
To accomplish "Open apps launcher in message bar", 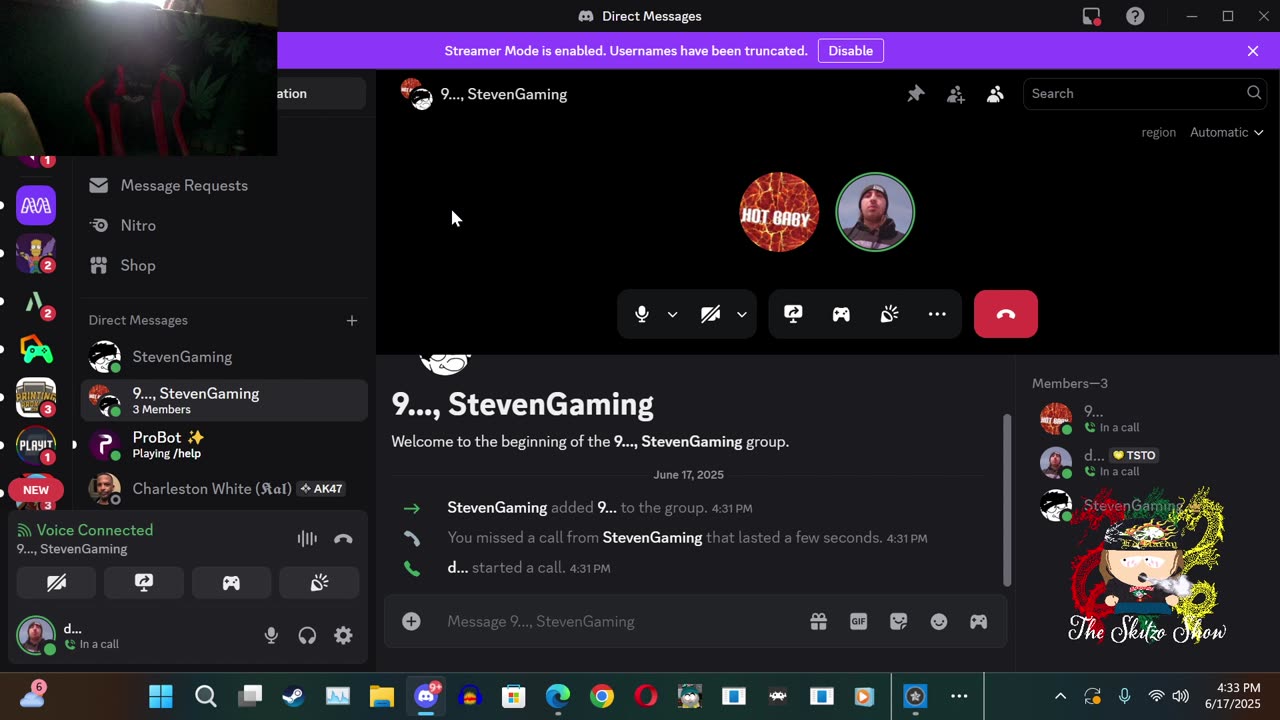I will pos(978,621).
